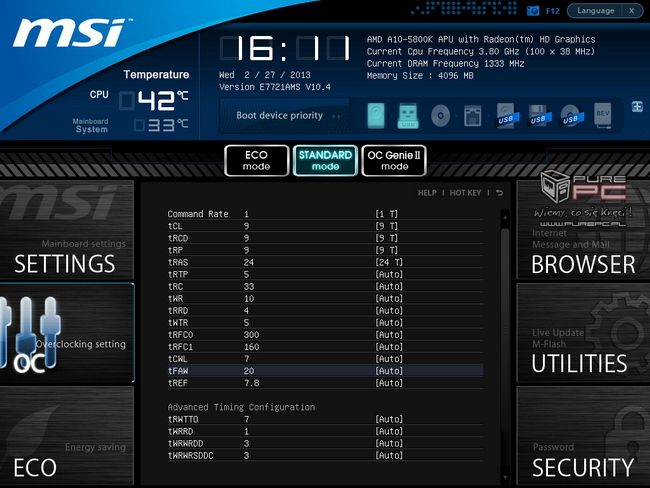
Task: Open the BROWSER panel
Action: 583,230
